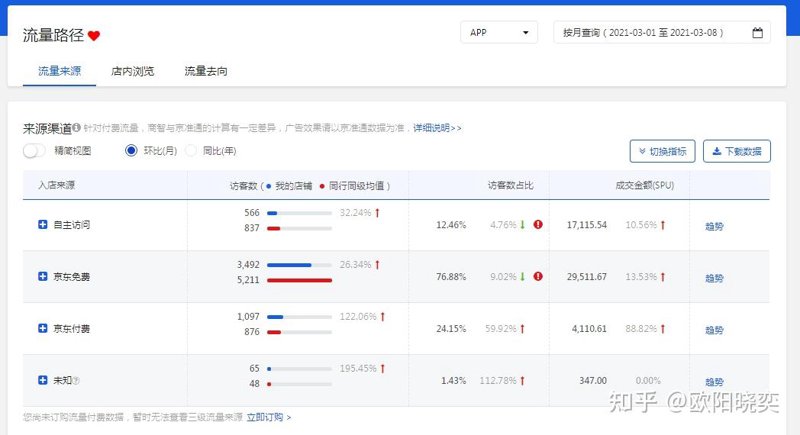This screenshot has height=435, width=800.
Task: Click the 访客数占比 column header
Action: coord(510,185)
